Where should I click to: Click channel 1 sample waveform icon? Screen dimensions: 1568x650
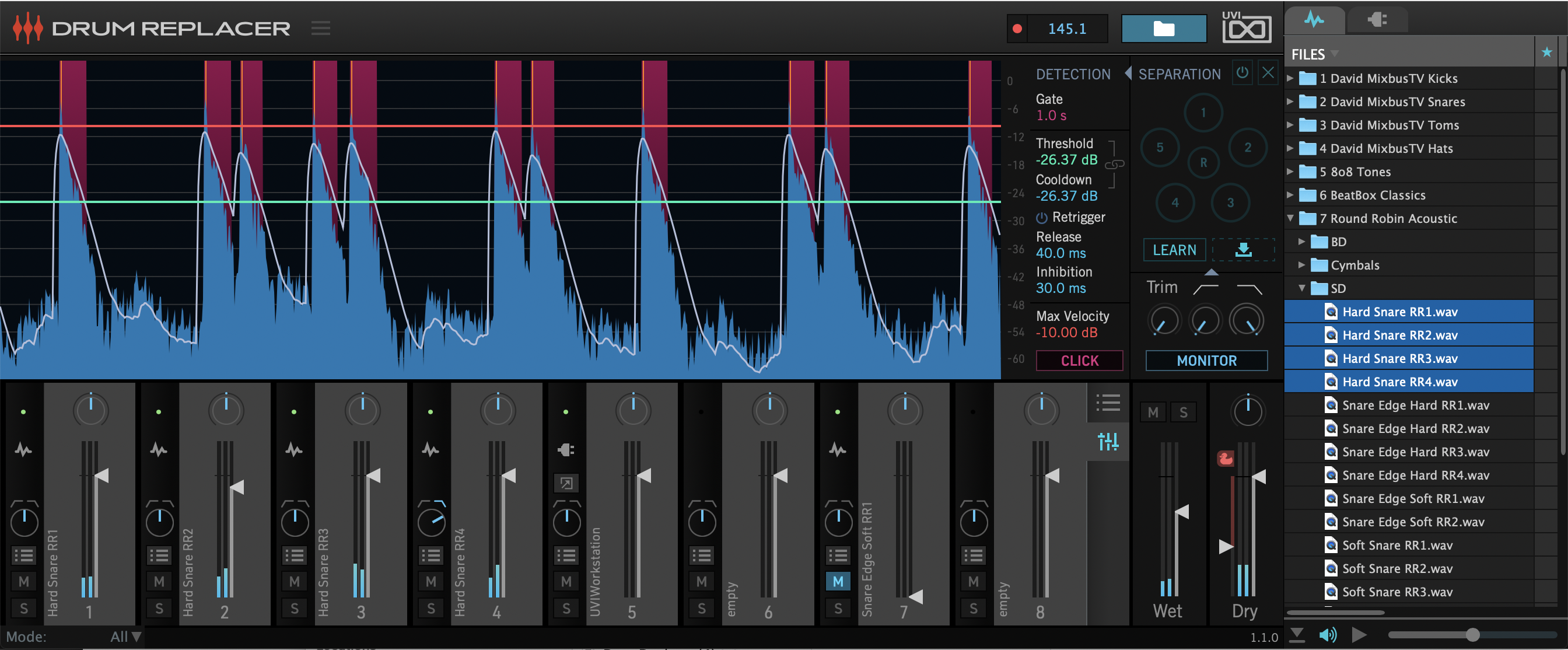(x=23, y=450)
